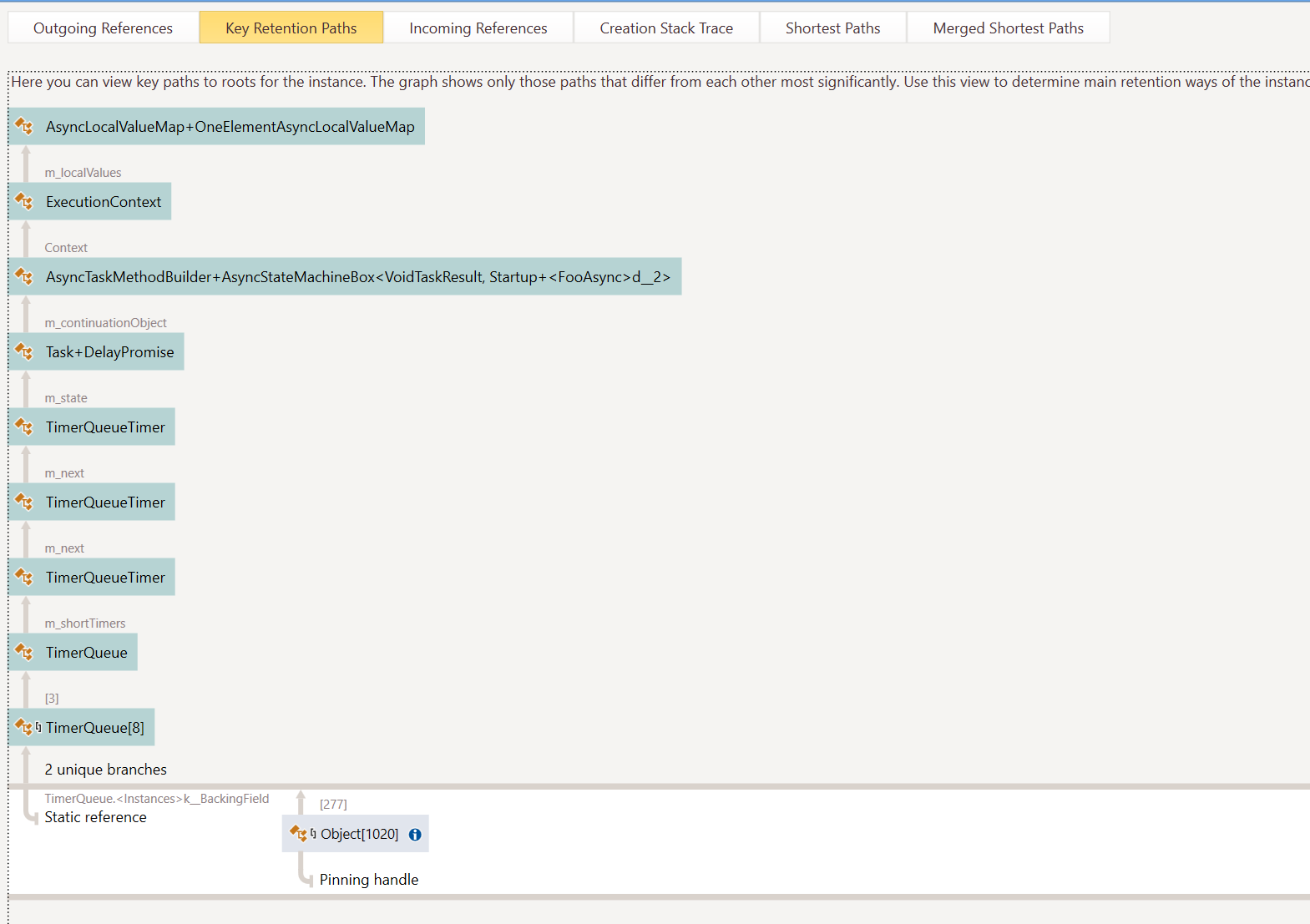Select the Object[1020] node

(356, 834)
